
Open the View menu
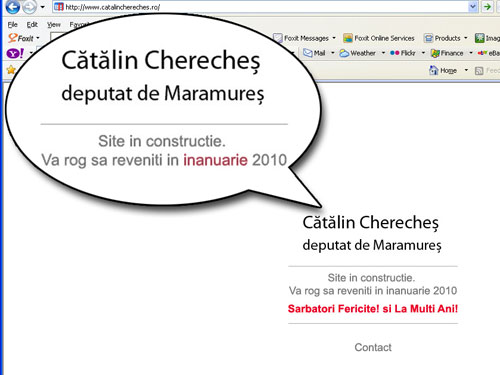click(54, 25)
